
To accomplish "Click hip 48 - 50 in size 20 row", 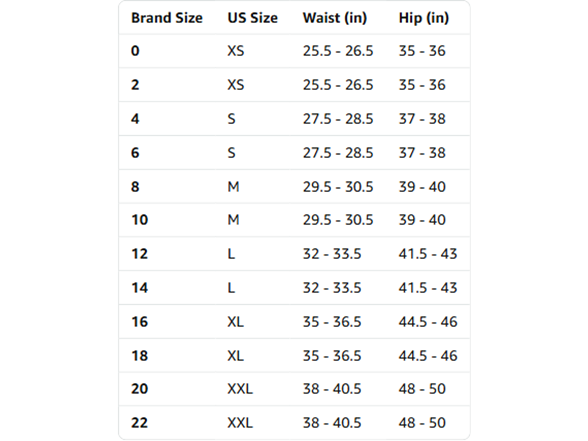I will 422,389.
